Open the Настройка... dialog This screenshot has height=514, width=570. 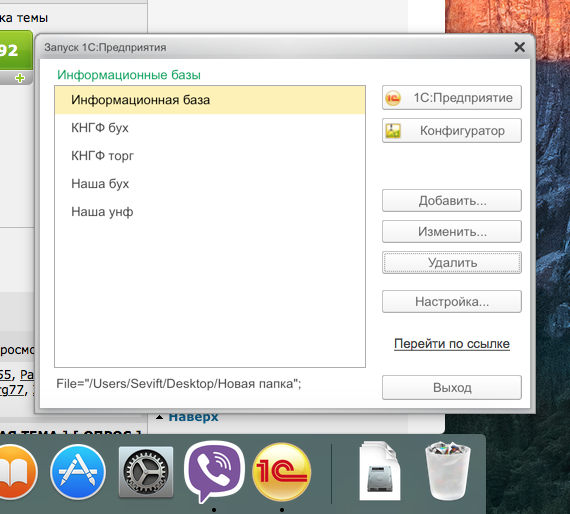pyautogui.click(x=451, y=301)
